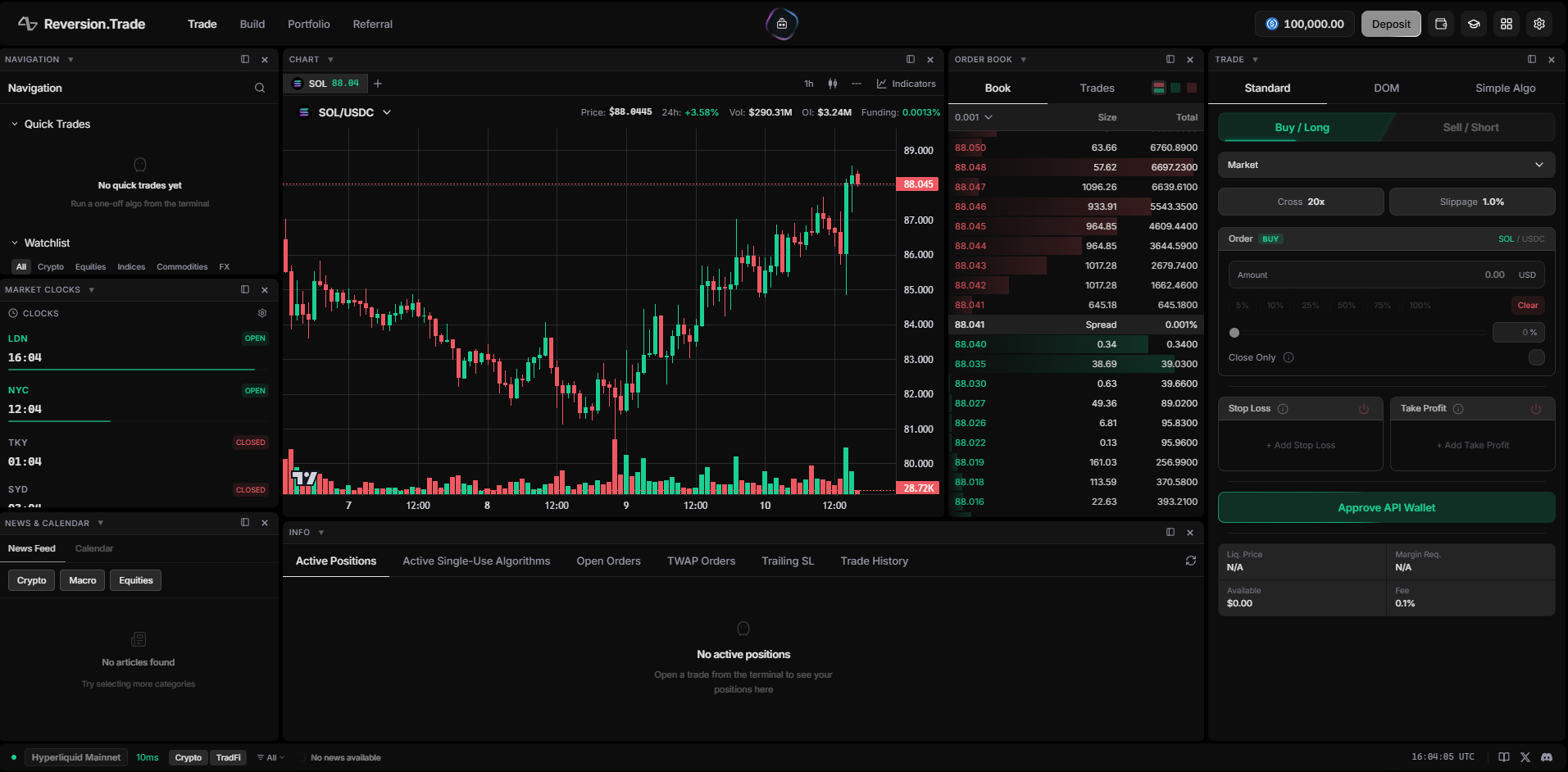Click the search icon in the Navigation panel
This screenshot has width=1568, height=772.
coord(259,88)
